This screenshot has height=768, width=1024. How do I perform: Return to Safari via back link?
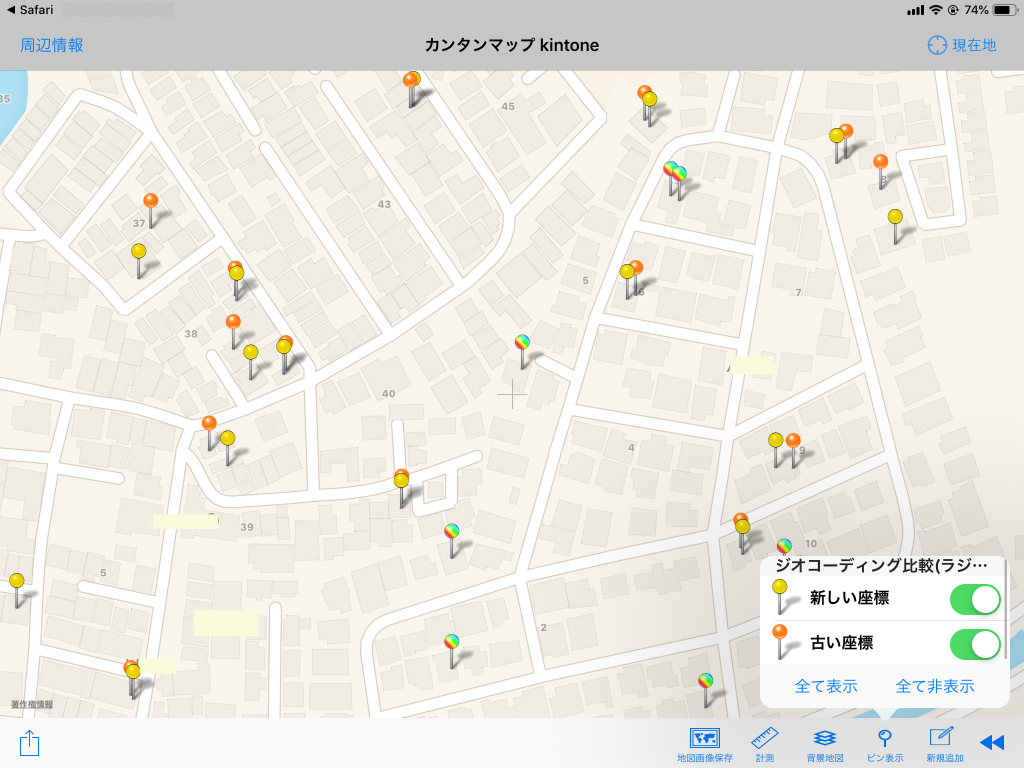[30, 10]
